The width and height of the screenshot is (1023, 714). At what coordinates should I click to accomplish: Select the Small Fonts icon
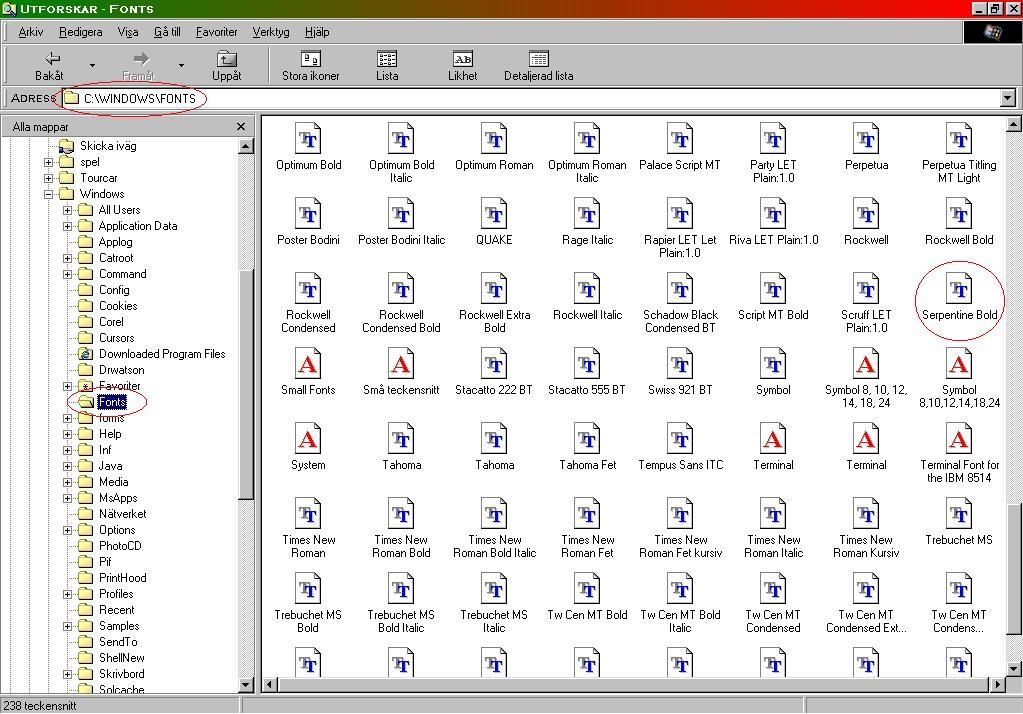pyautogui.click(x=308, y=365)
